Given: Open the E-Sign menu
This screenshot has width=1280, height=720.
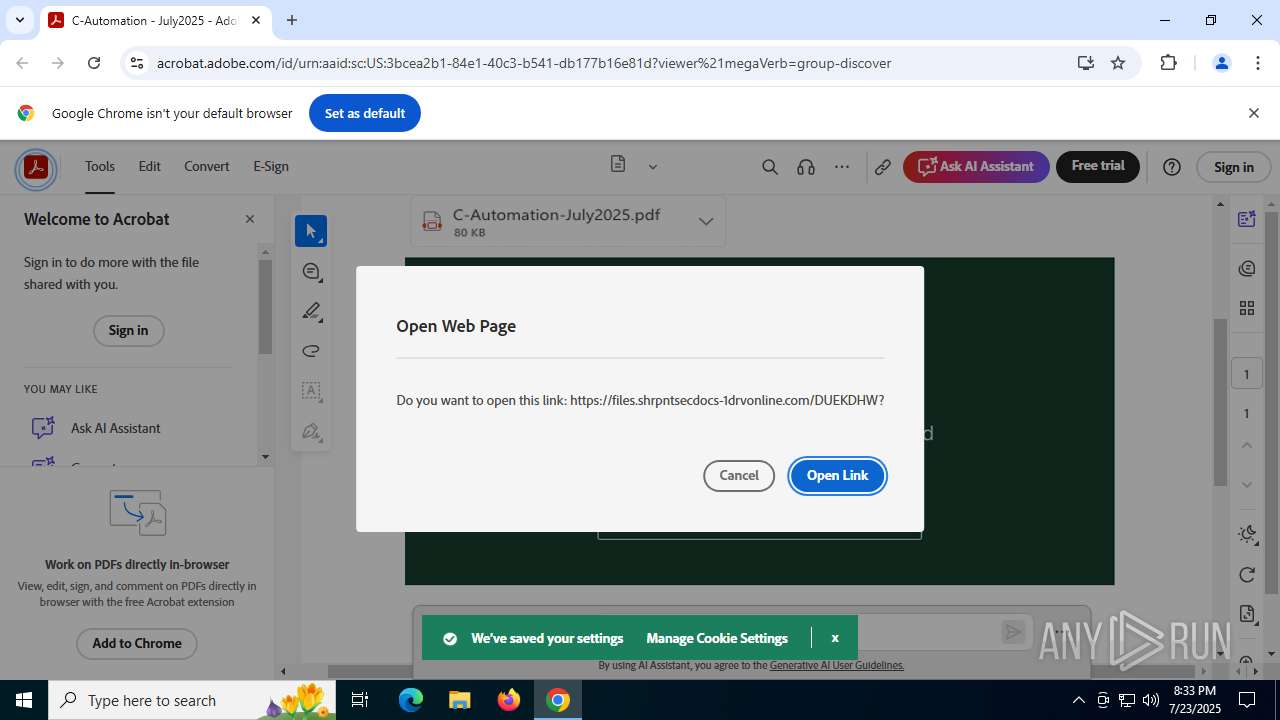Looking at the screenshot, I should tap(271, 166).
